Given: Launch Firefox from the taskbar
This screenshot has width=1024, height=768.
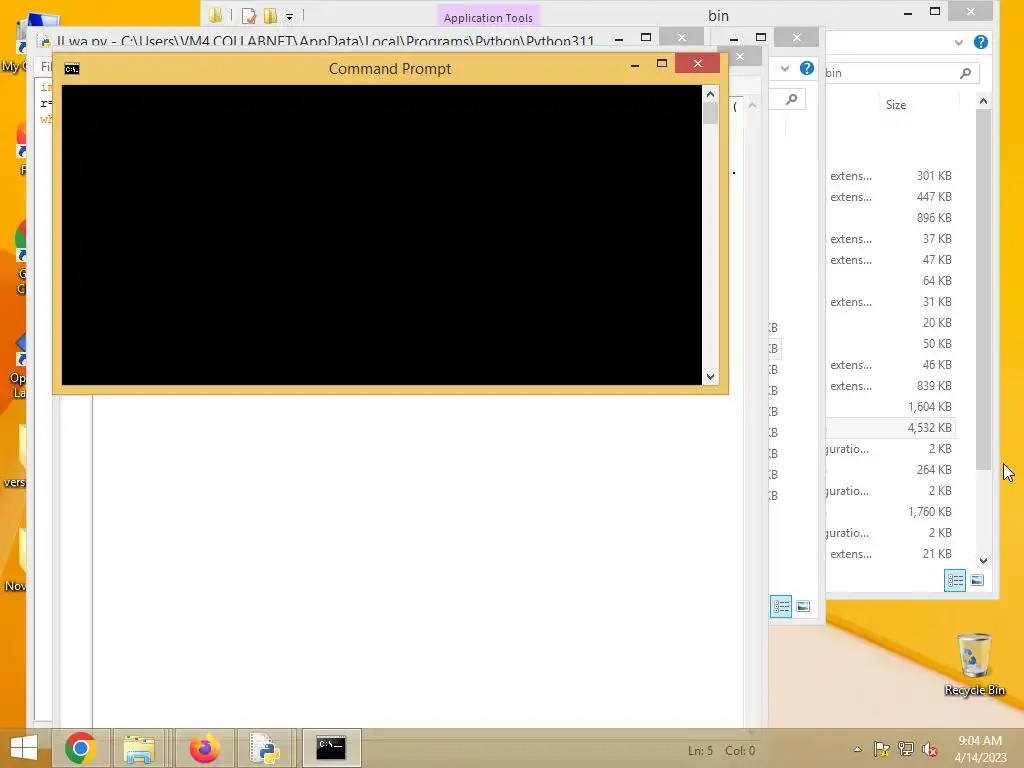Looking at the screenshot, I should pyautogui.click(x=204, y=748).
